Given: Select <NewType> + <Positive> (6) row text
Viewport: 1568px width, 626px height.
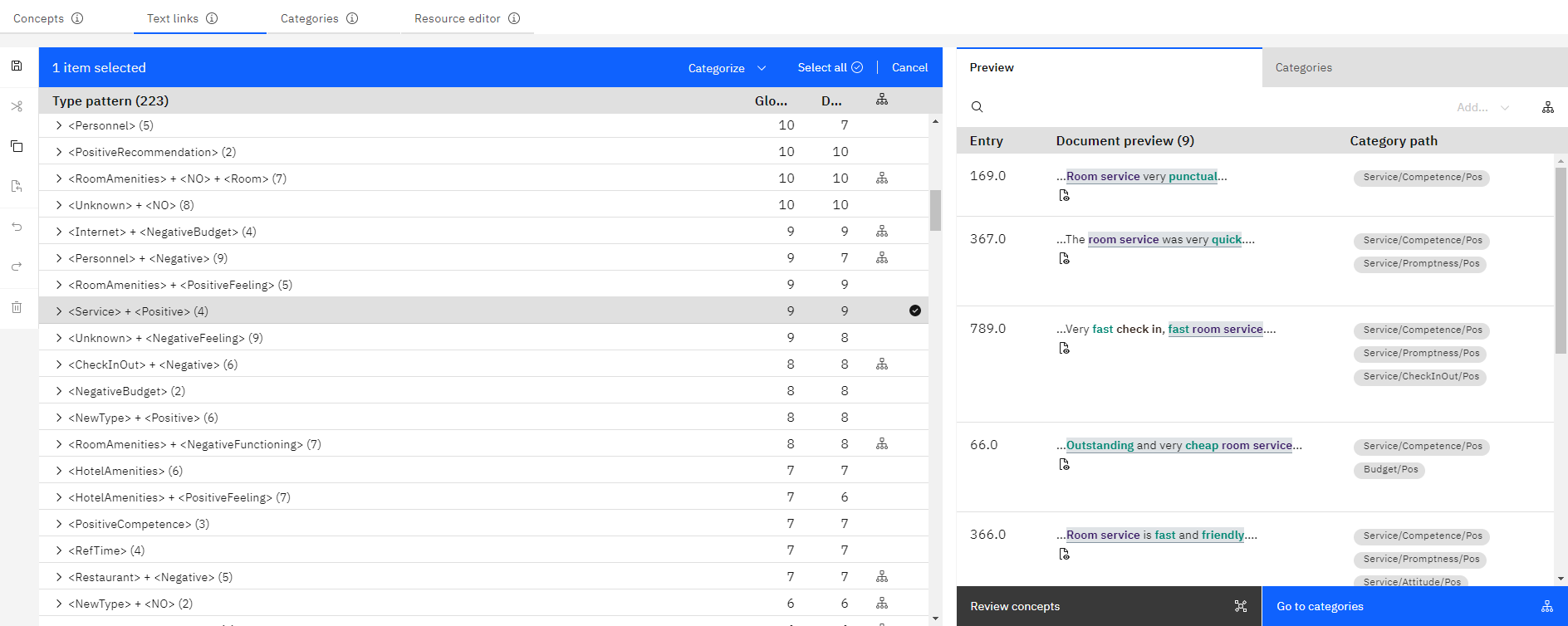Looking at the screenshot, I should (143, 418).
